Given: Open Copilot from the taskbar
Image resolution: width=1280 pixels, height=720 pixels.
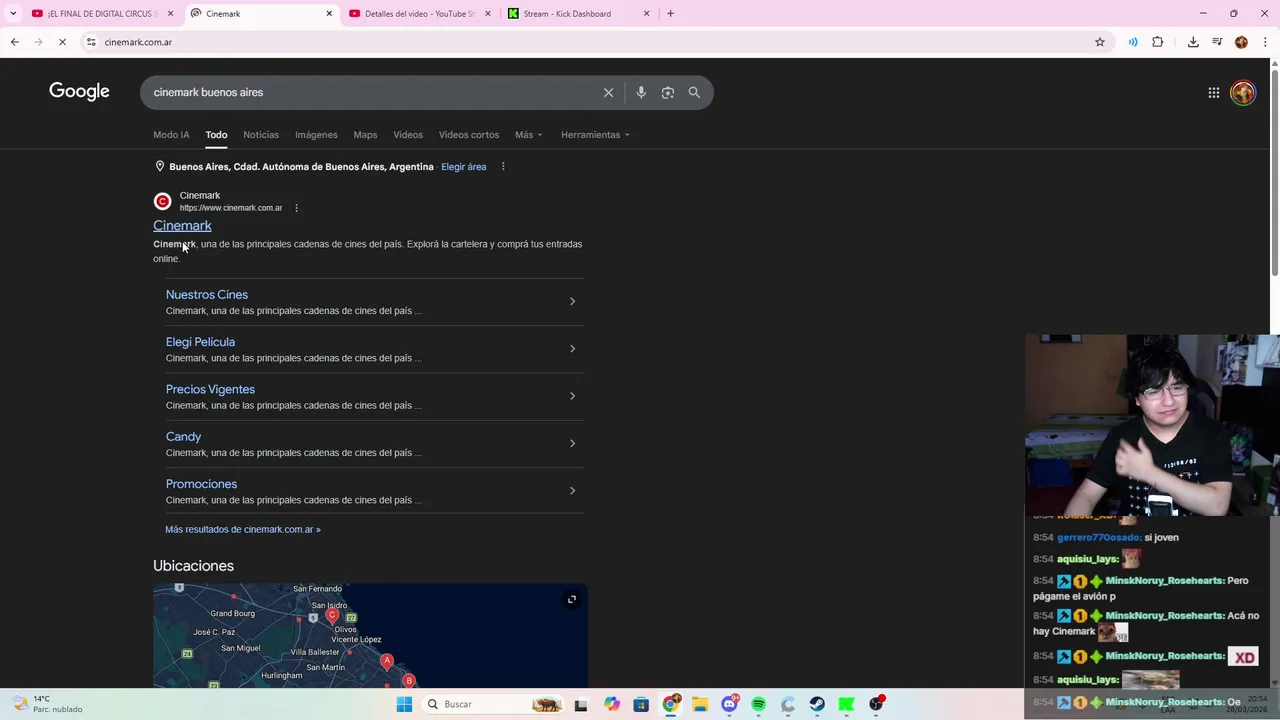Looking at the screenshot, I should 611,704.
